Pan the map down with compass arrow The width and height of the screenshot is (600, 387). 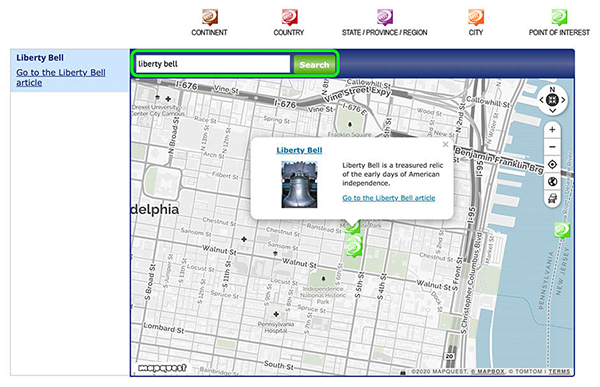coord(552,111)
